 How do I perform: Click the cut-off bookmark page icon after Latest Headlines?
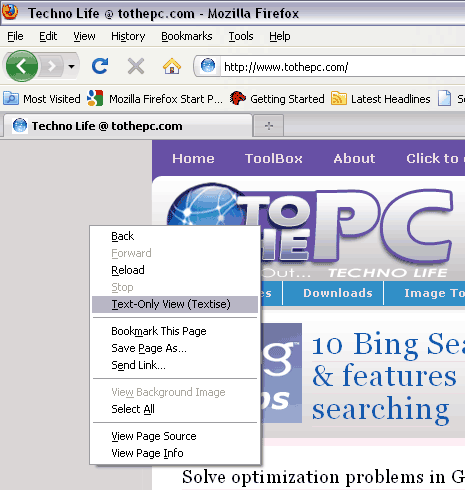[x=444, y=99]
